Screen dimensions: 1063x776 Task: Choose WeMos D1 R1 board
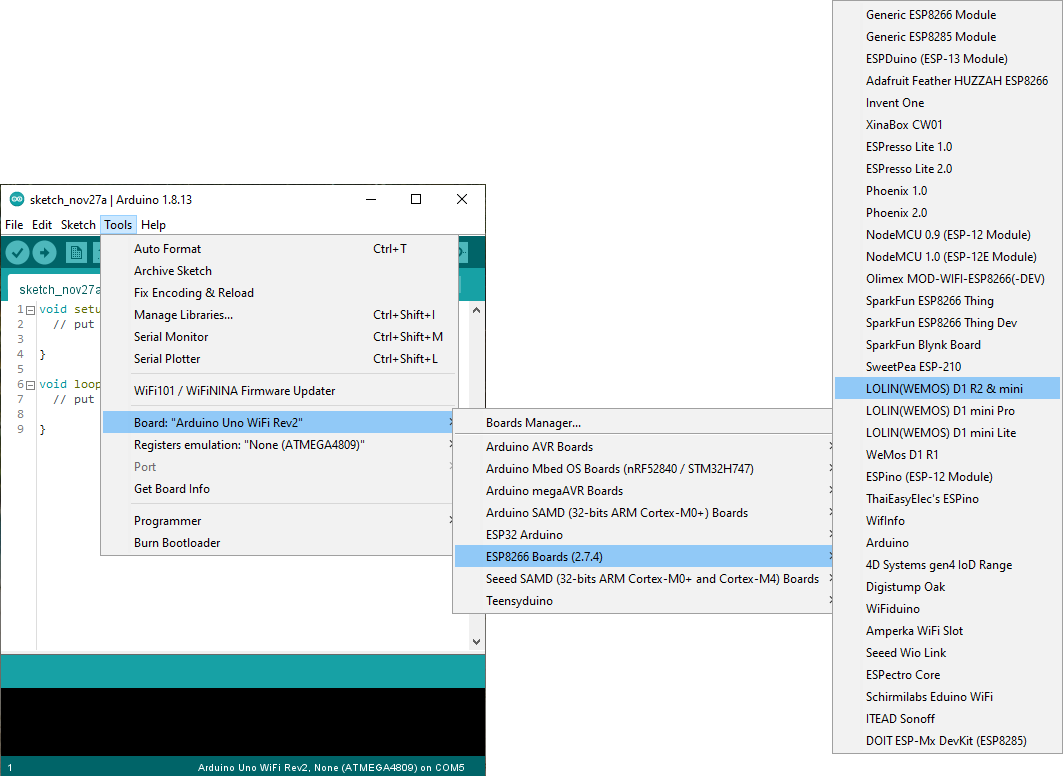[947, 455]
